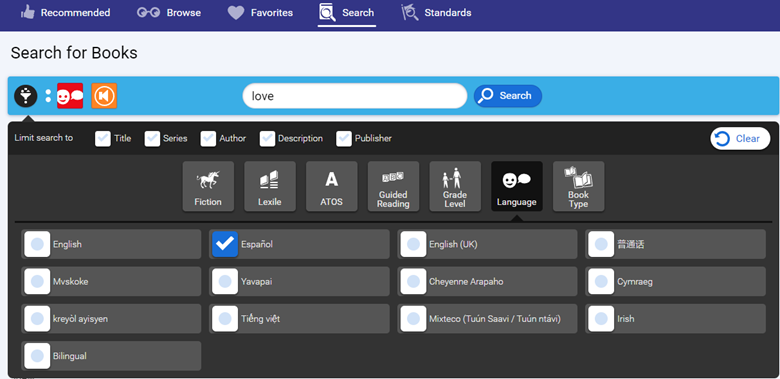
Task: Uncheck the Español language checkbox
Action: [225, 244]
